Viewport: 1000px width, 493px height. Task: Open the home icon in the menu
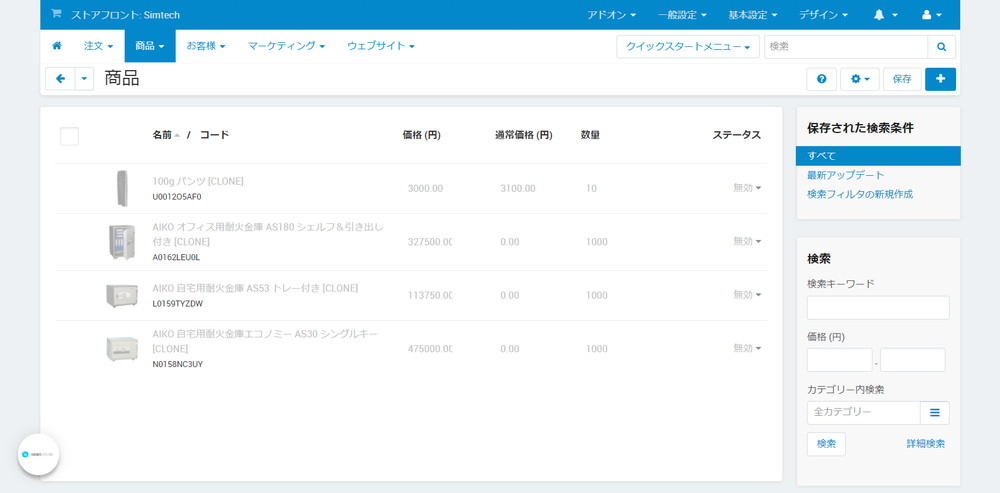pos(57,46)
